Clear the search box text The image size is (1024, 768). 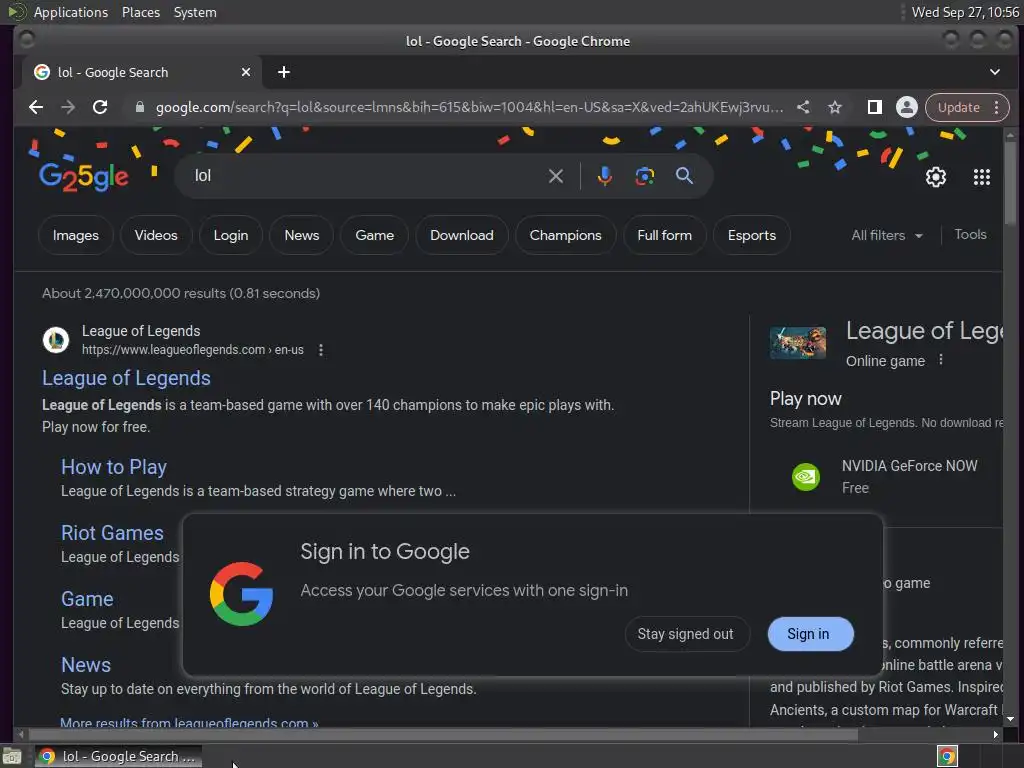point(556,176)
